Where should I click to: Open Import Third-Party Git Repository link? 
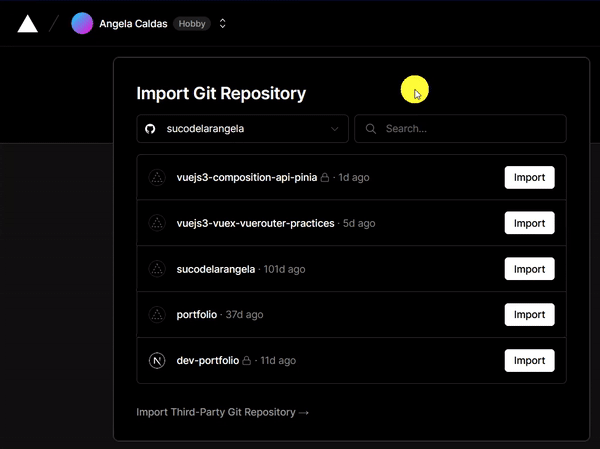[x=223, y=412]
